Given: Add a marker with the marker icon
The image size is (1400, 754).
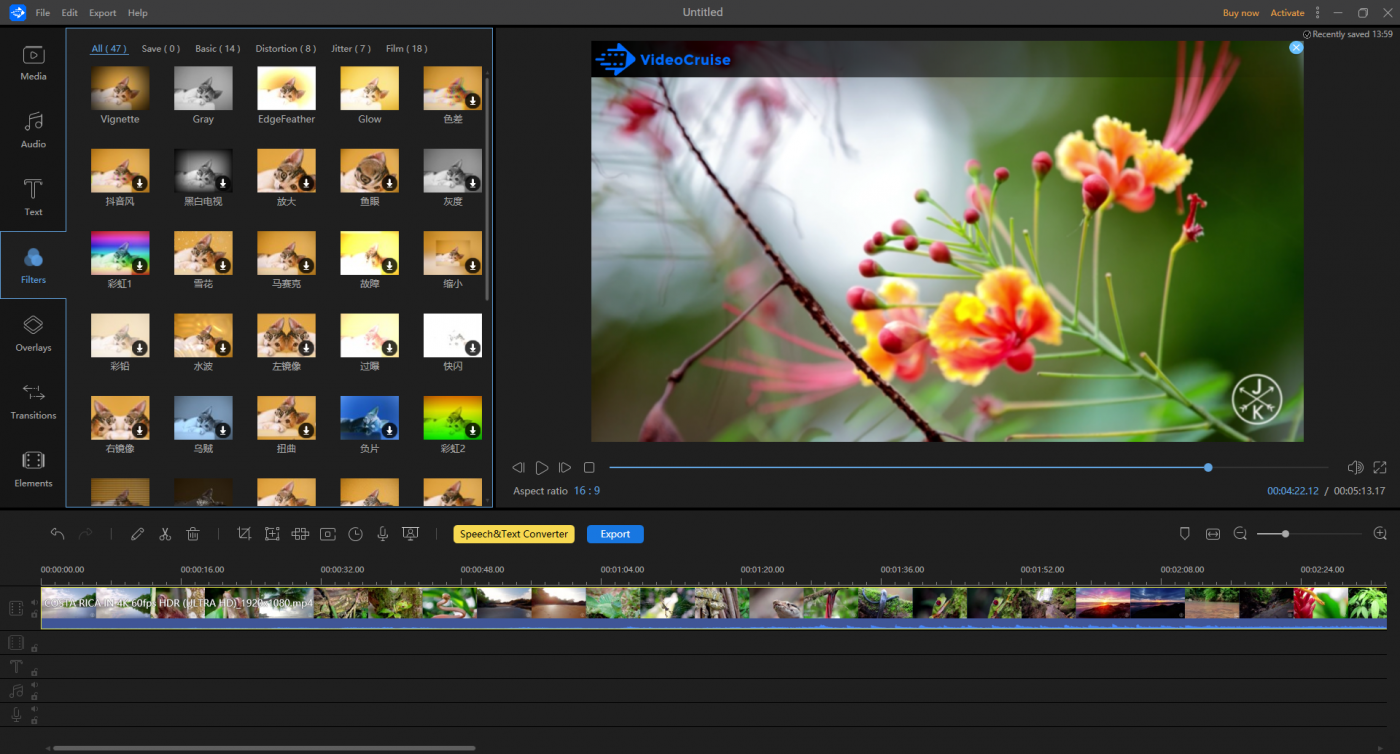Looking at the screenshot, I should (1185, 534).
